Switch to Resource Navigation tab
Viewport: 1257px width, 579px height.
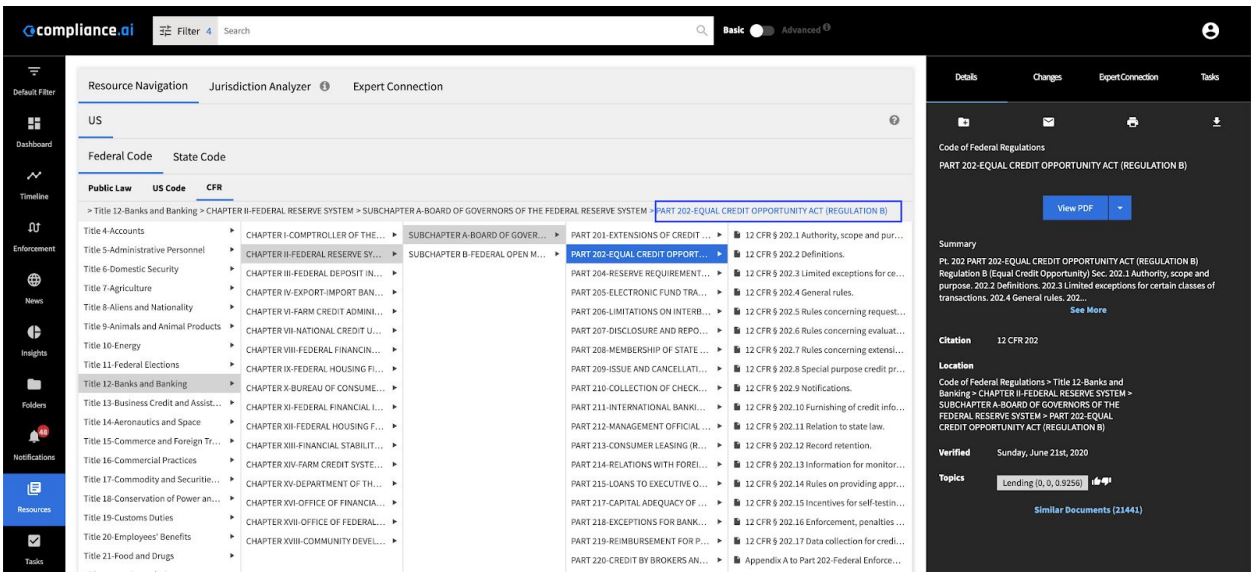pyautogui.click(x=138, y=86)
